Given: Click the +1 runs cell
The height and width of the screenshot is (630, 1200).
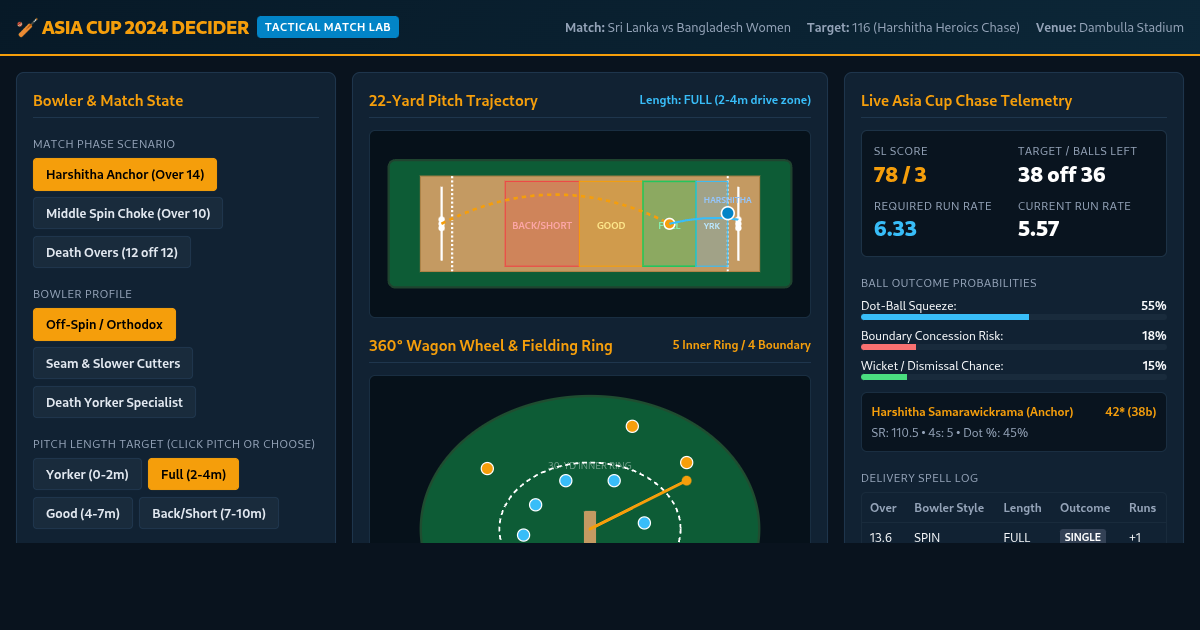Looking at the screenshot, I should click(x=1135, y=537).
